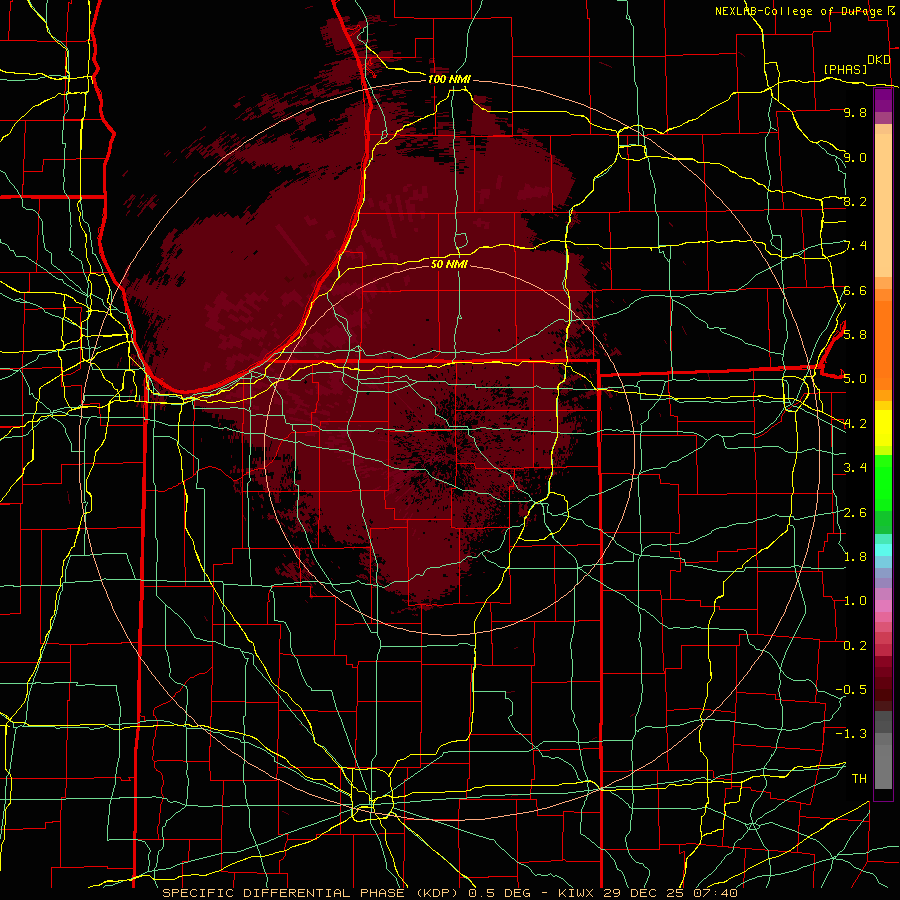Image resolution: width=900 pixels, height=900 pixels.
Task: Click the small logo after DuPage
Action: [x=891, y=10]
